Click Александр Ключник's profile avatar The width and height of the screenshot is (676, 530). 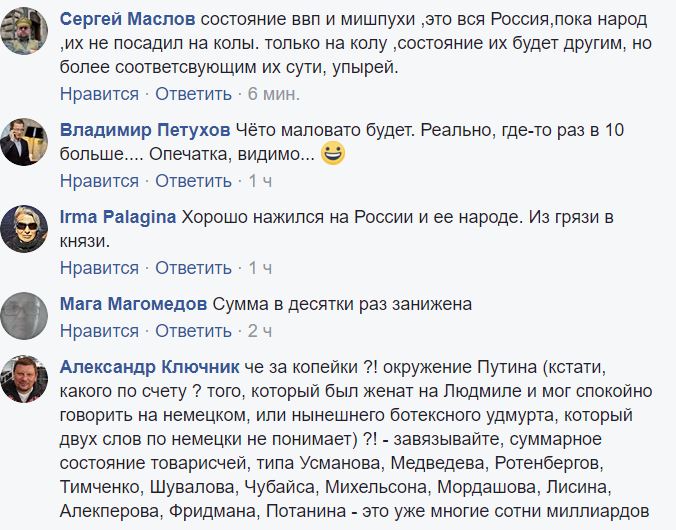pyautogui.click(x=24, y=378)
